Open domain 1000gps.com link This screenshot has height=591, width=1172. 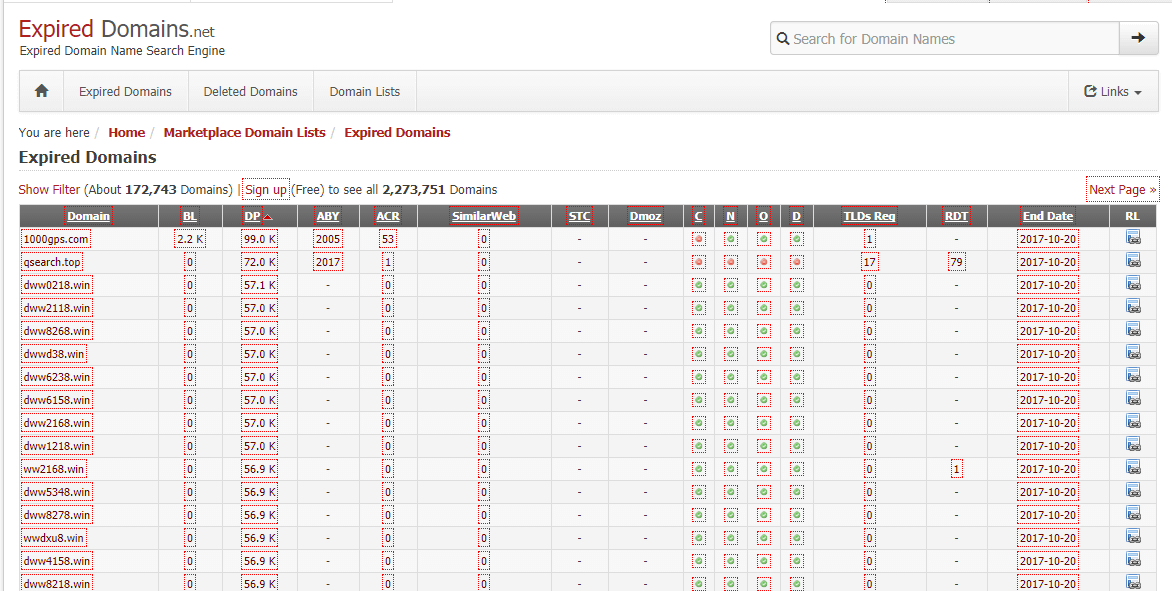click(x=56, y=239)
